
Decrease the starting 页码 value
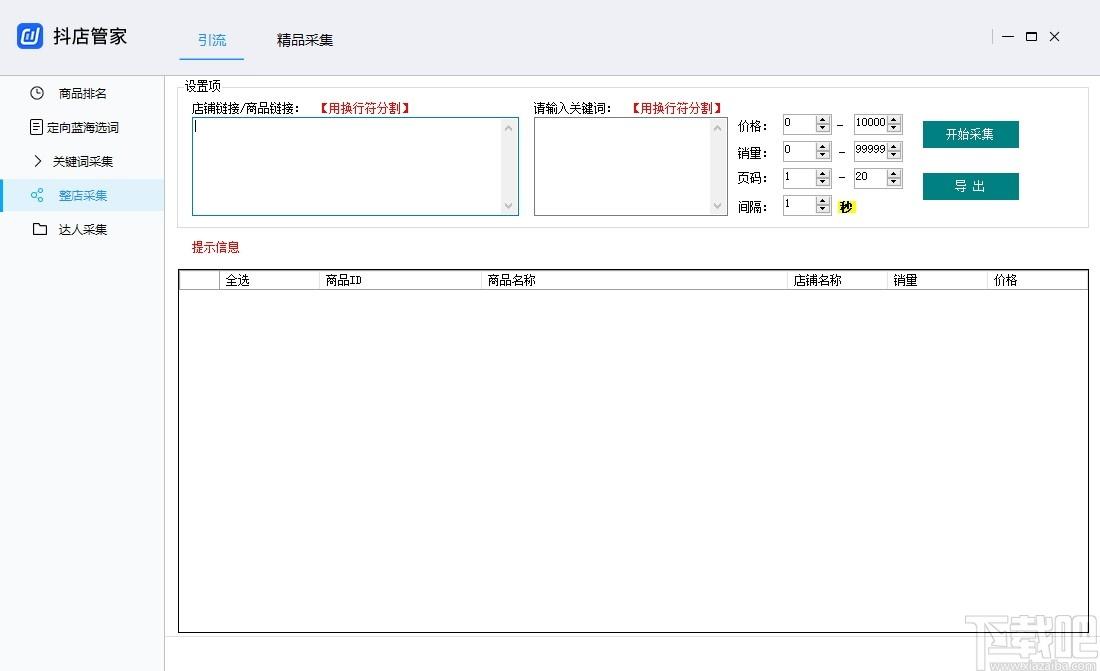click(823, 182)
